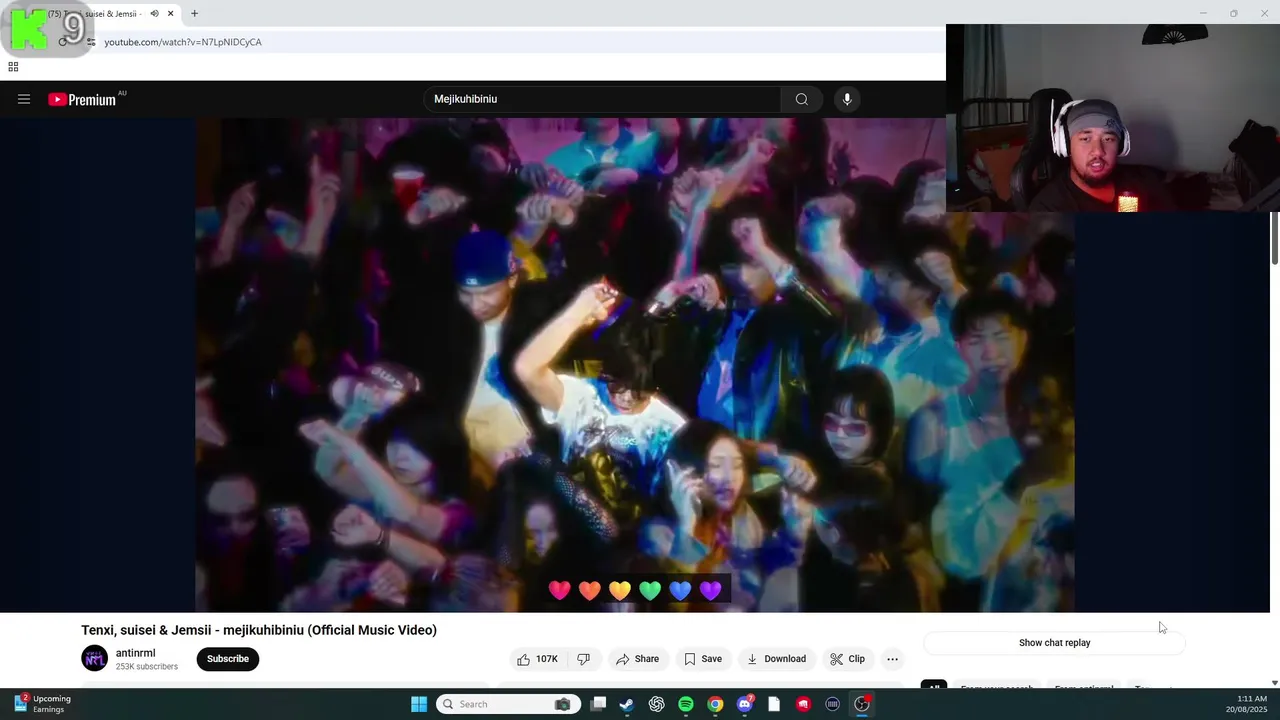Click the 253K subscribers text
Viewport: 1280px width, 720px height.
pos(147,667)
